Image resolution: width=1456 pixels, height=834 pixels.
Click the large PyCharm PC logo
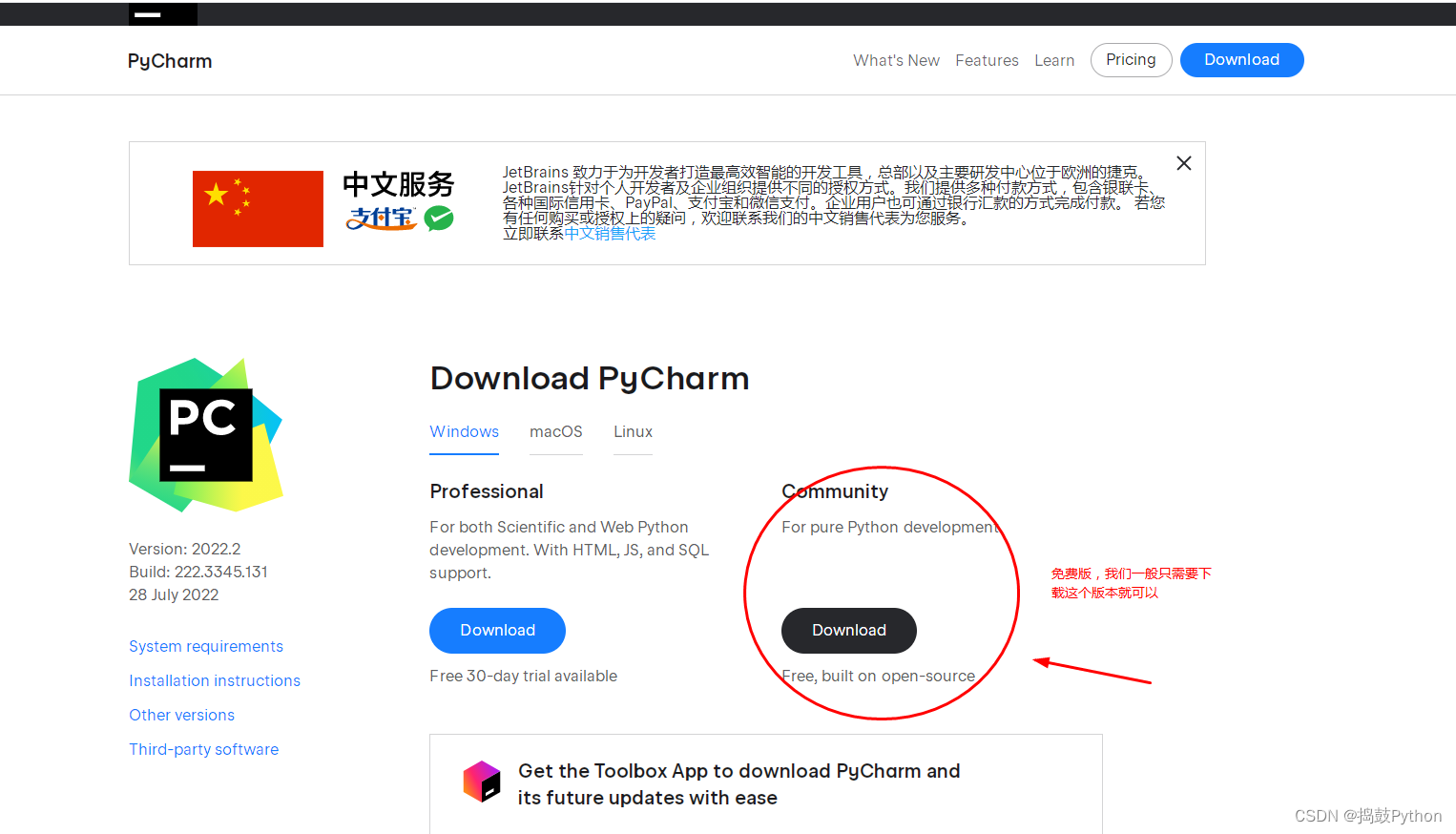(206, 435)
